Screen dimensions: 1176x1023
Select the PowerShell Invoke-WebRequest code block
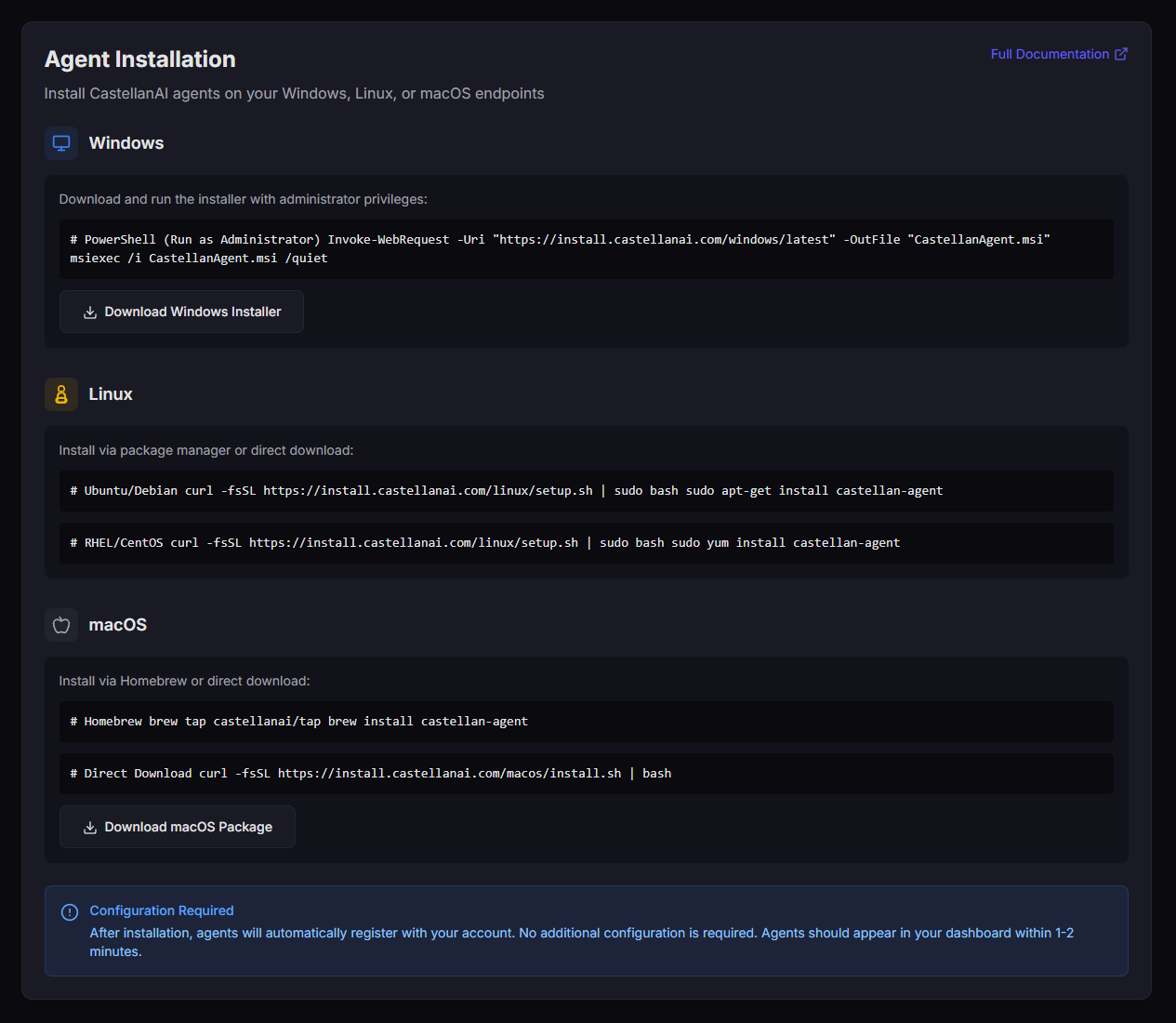586,249
